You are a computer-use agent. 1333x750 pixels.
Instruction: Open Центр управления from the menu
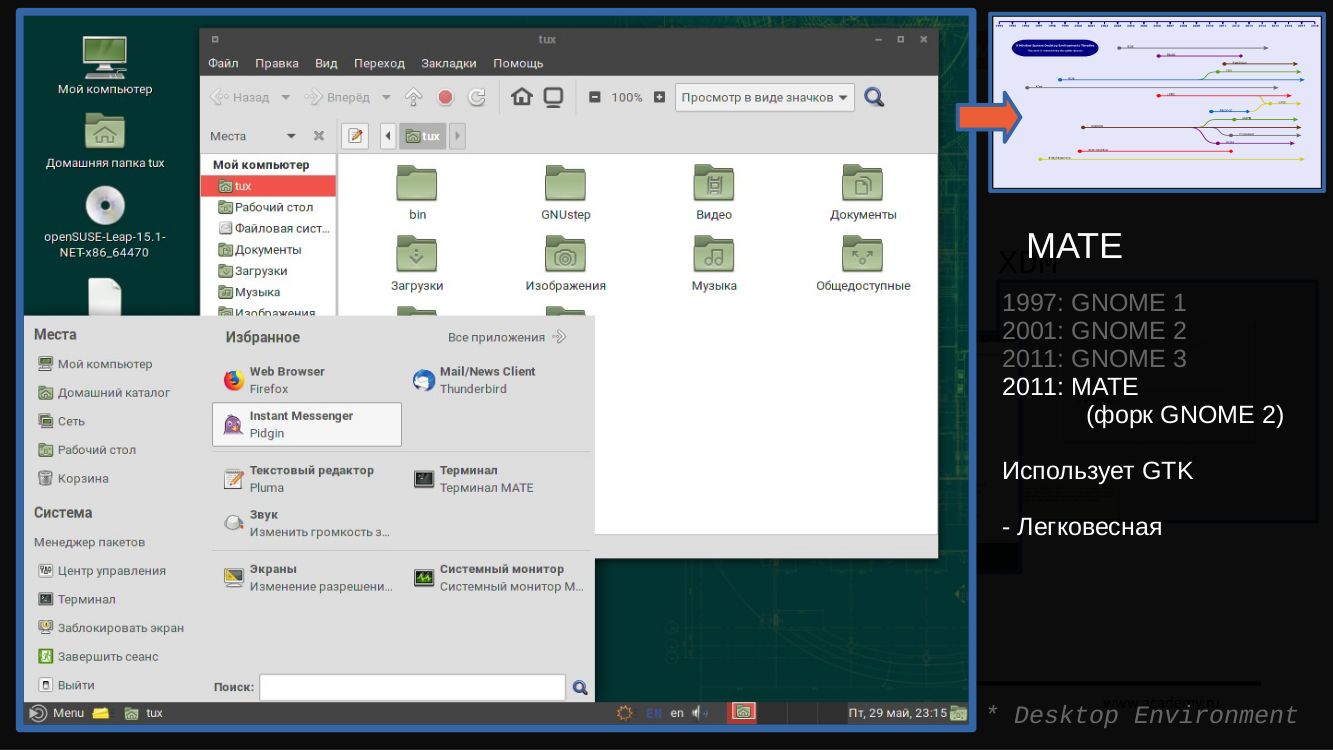[102, 571]
